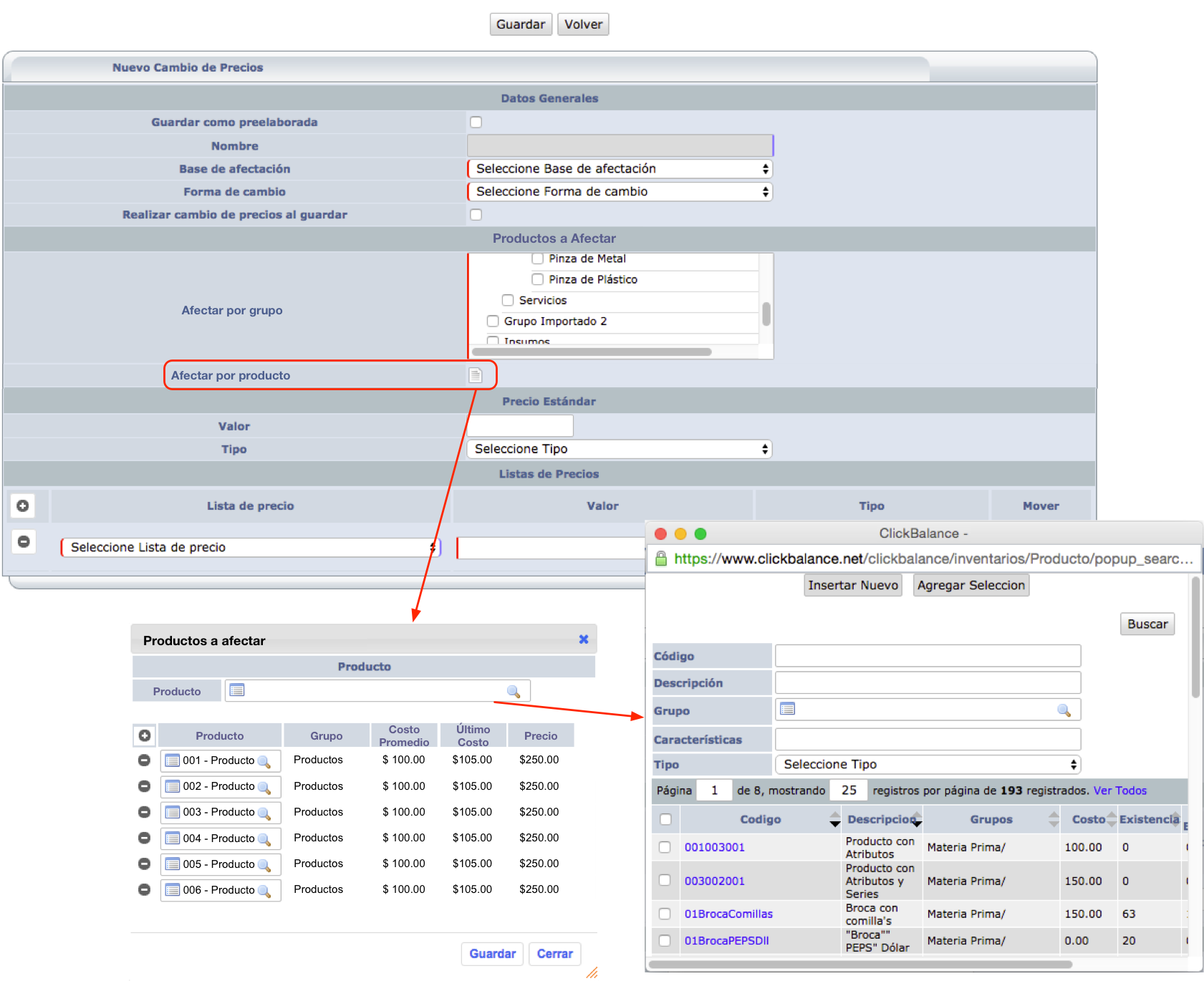
Task: Remove the 005 - Producto row
Action: tap(144, 864)
